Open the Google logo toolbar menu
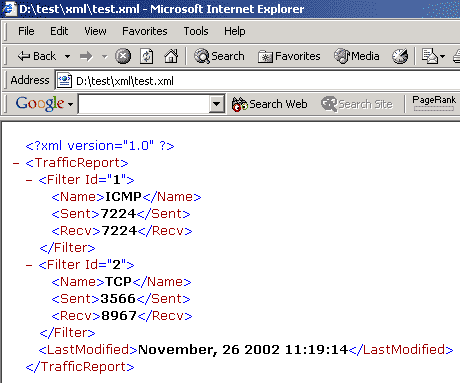This screenshot has height=383, width=460. pyautogui.click(x=44, y=104)
